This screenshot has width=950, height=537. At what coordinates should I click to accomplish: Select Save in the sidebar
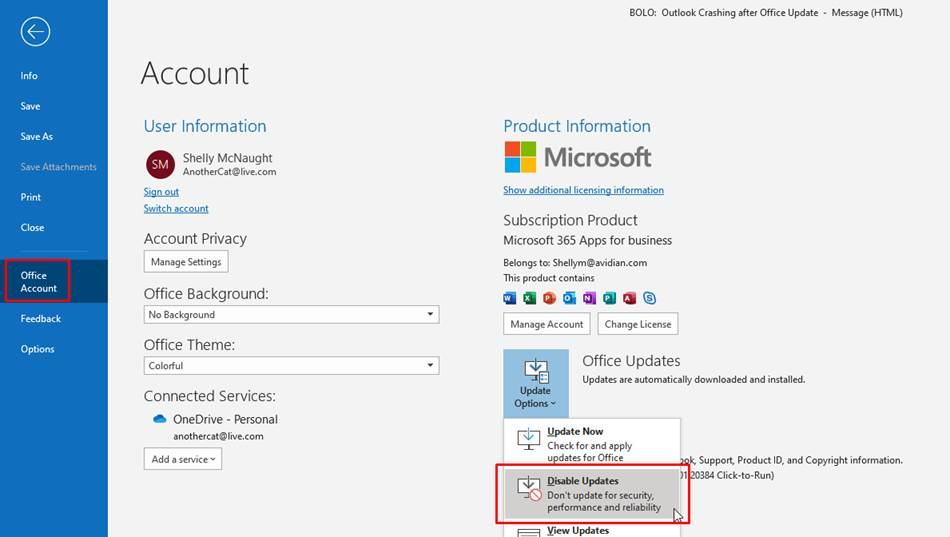(30, 106)
